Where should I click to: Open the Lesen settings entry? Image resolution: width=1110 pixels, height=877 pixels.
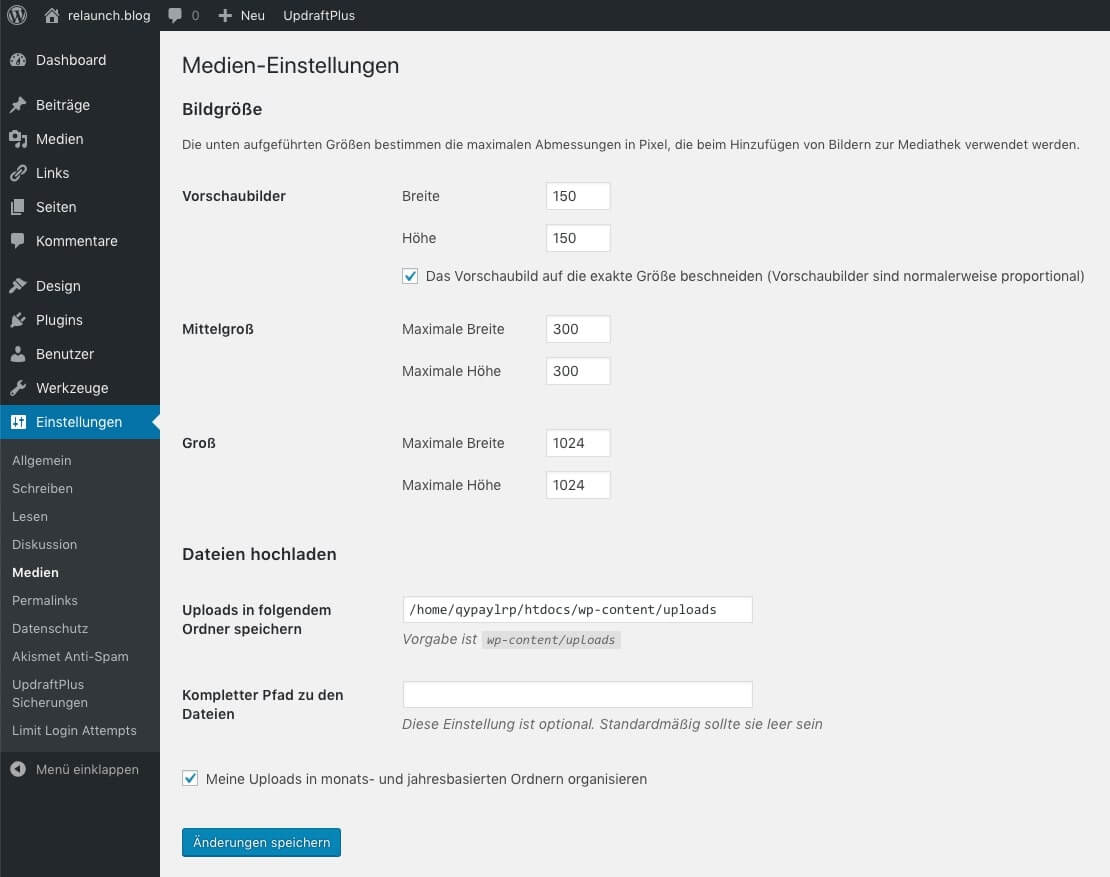pyautogui.click(x=30, y=516)
